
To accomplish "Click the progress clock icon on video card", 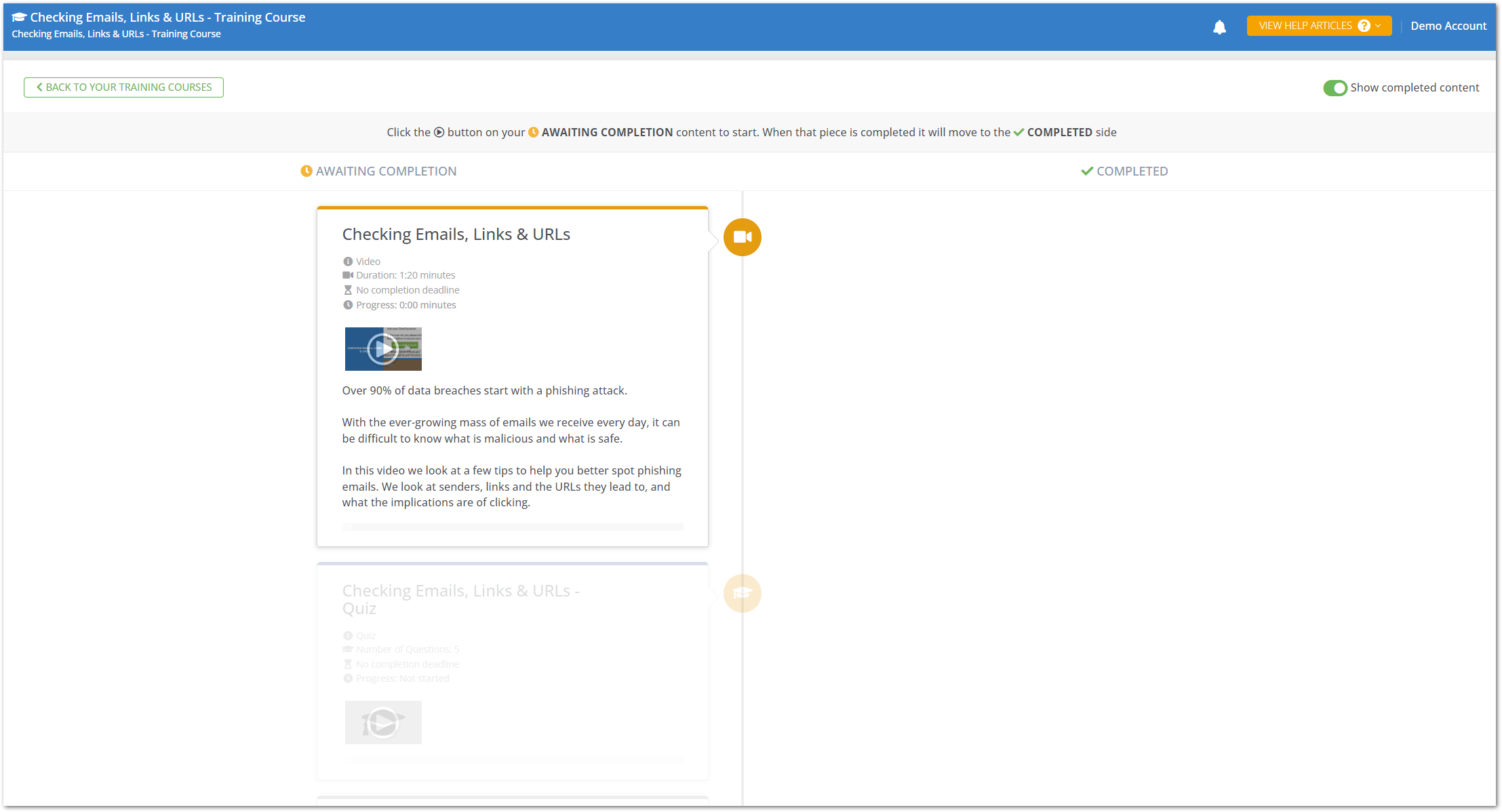I will (348, 305).
